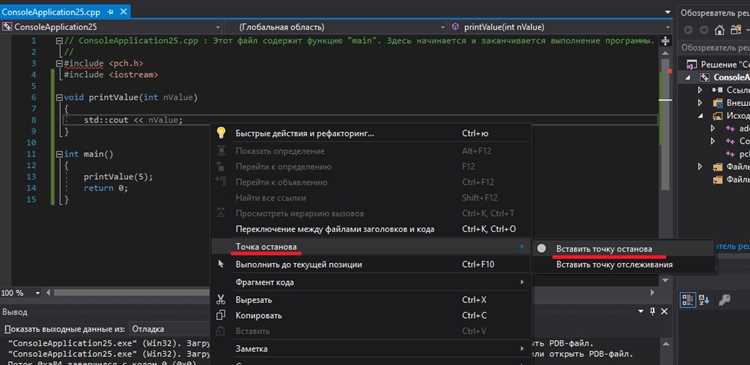Collapse the printValue function code block
The width and height of the screenshot is (750, 365).
click(x=59, y=98)
